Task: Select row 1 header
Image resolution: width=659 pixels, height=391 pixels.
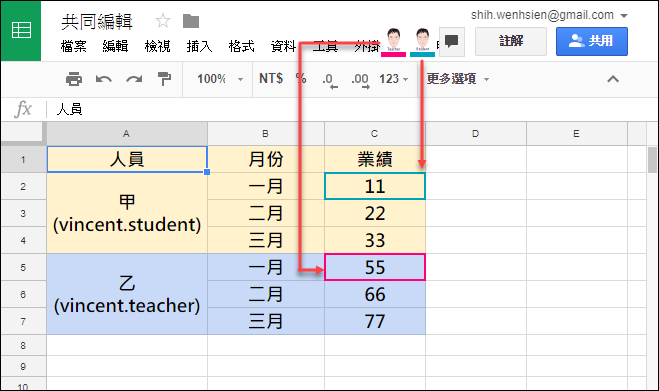Action: point(23,159)
